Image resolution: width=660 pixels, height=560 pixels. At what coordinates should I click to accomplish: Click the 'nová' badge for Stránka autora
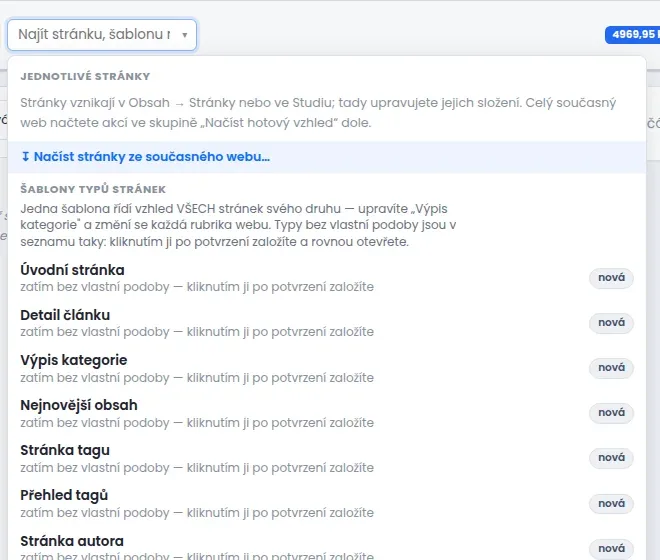(x=611, y=549)
